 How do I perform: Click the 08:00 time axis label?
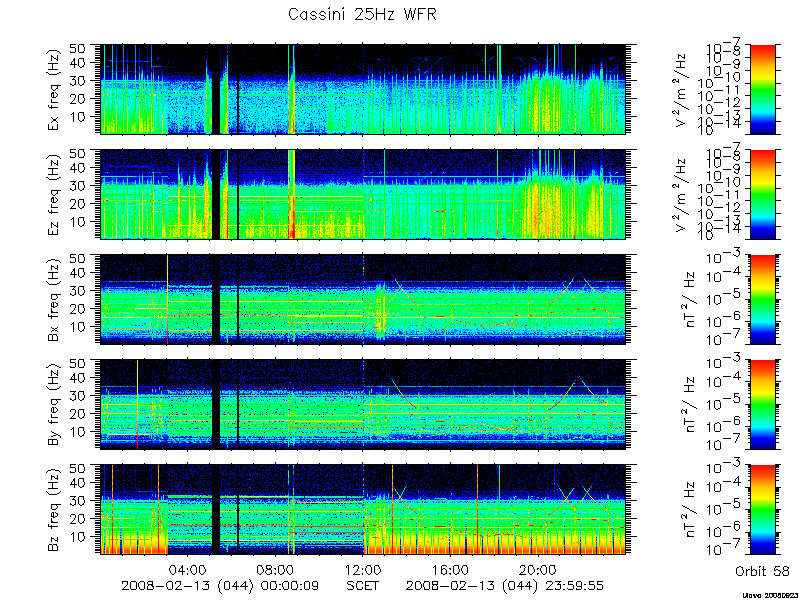[x=276, y=569]
